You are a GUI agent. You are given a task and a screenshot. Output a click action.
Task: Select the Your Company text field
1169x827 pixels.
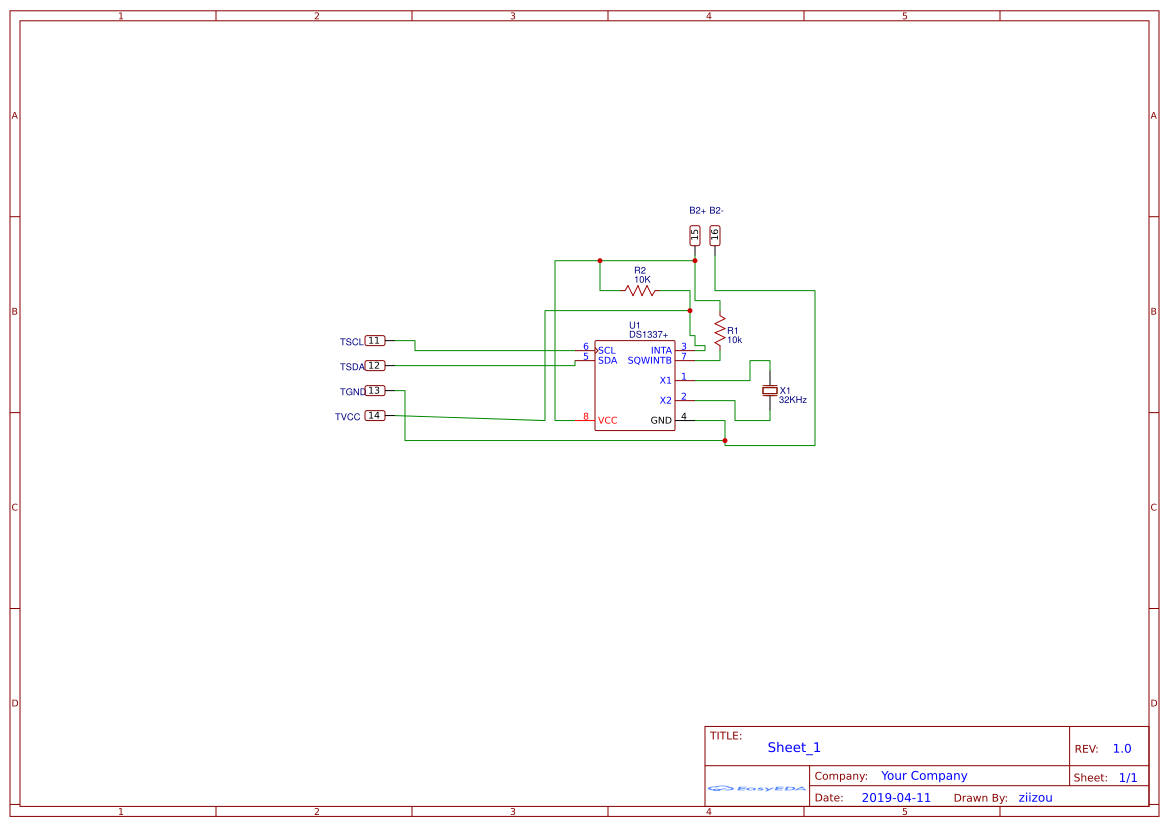click(x=923, y=775)
